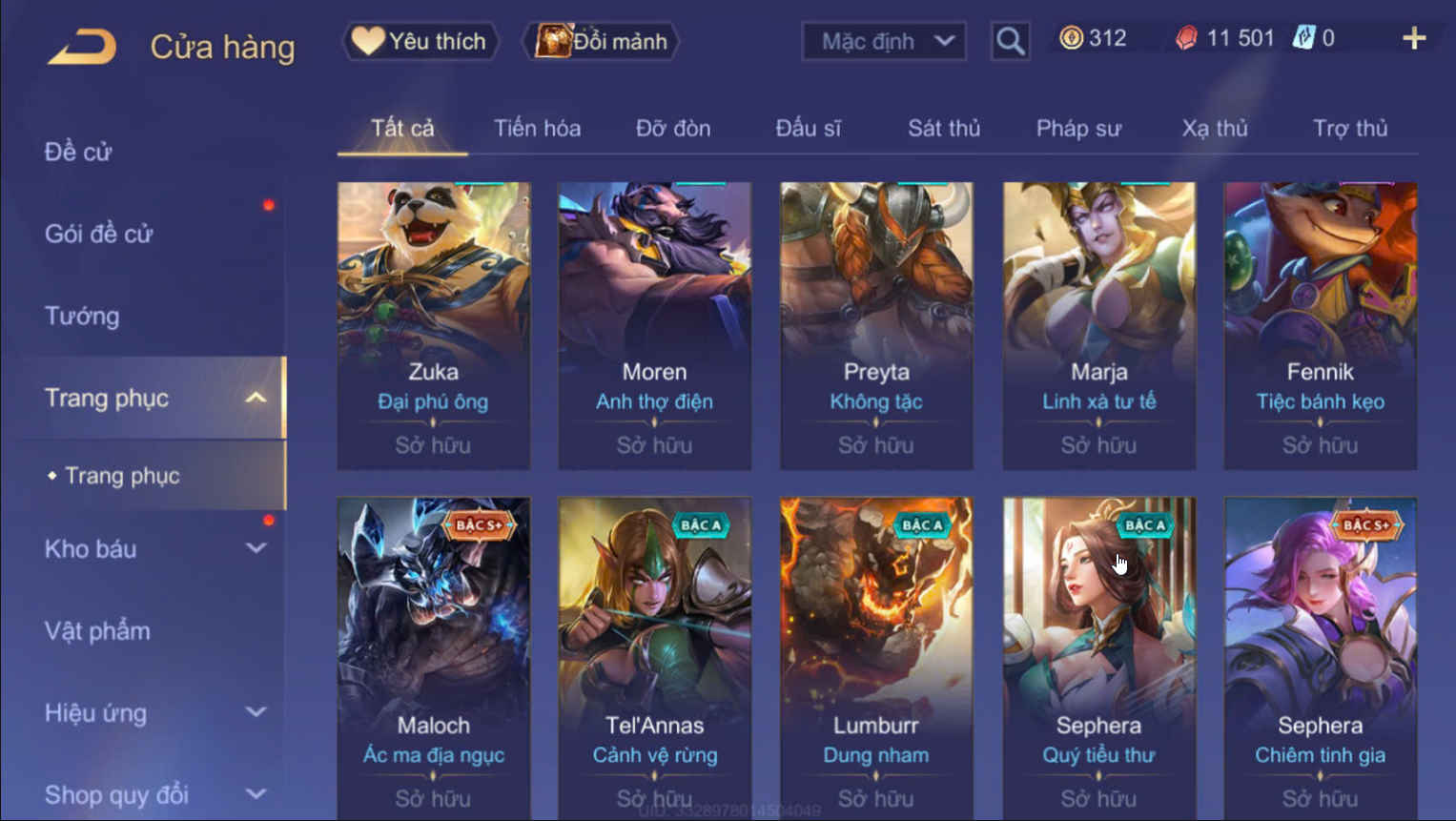Open Đổi mảnh chest exchange
The image size is (1456, 821).
601,41
